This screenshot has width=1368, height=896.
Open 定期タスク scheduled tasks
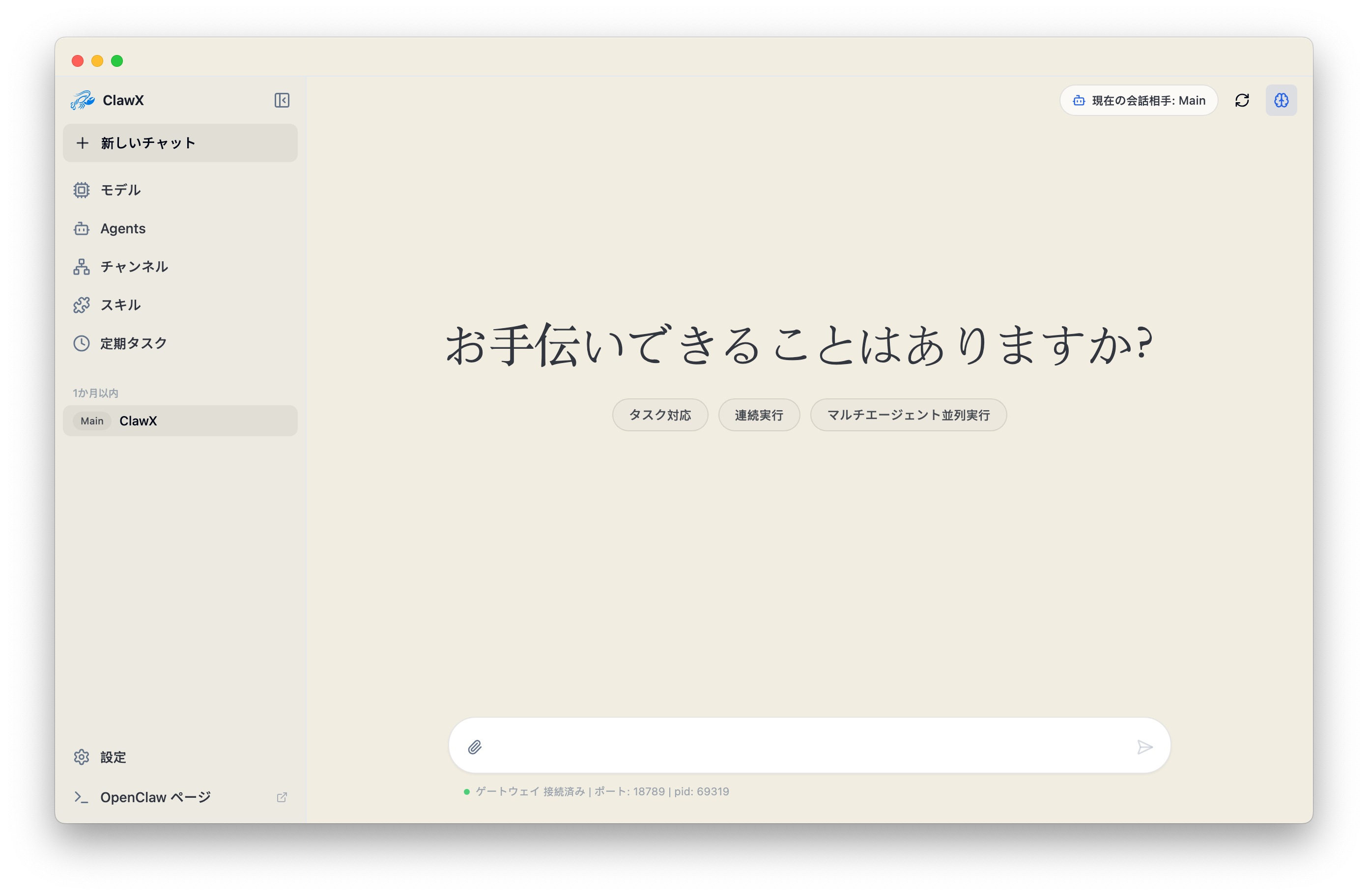133,343
